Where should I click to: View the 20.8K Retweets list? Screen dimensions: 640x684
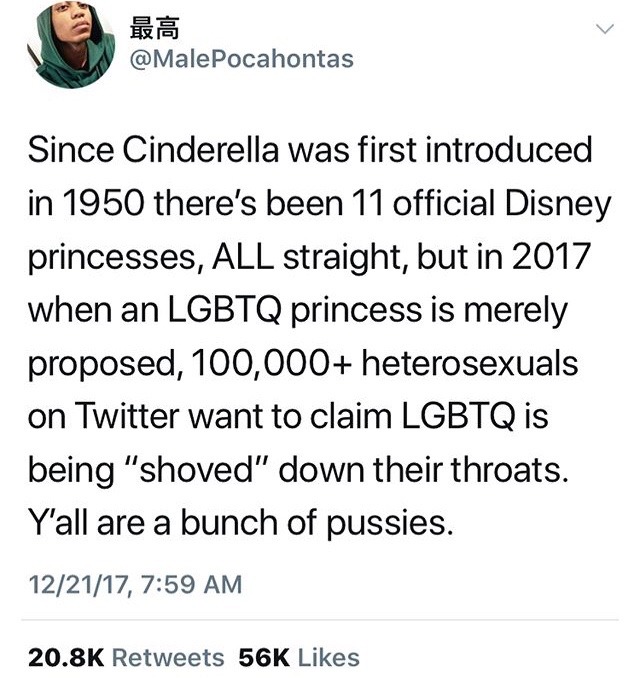[x=126, y=657]
